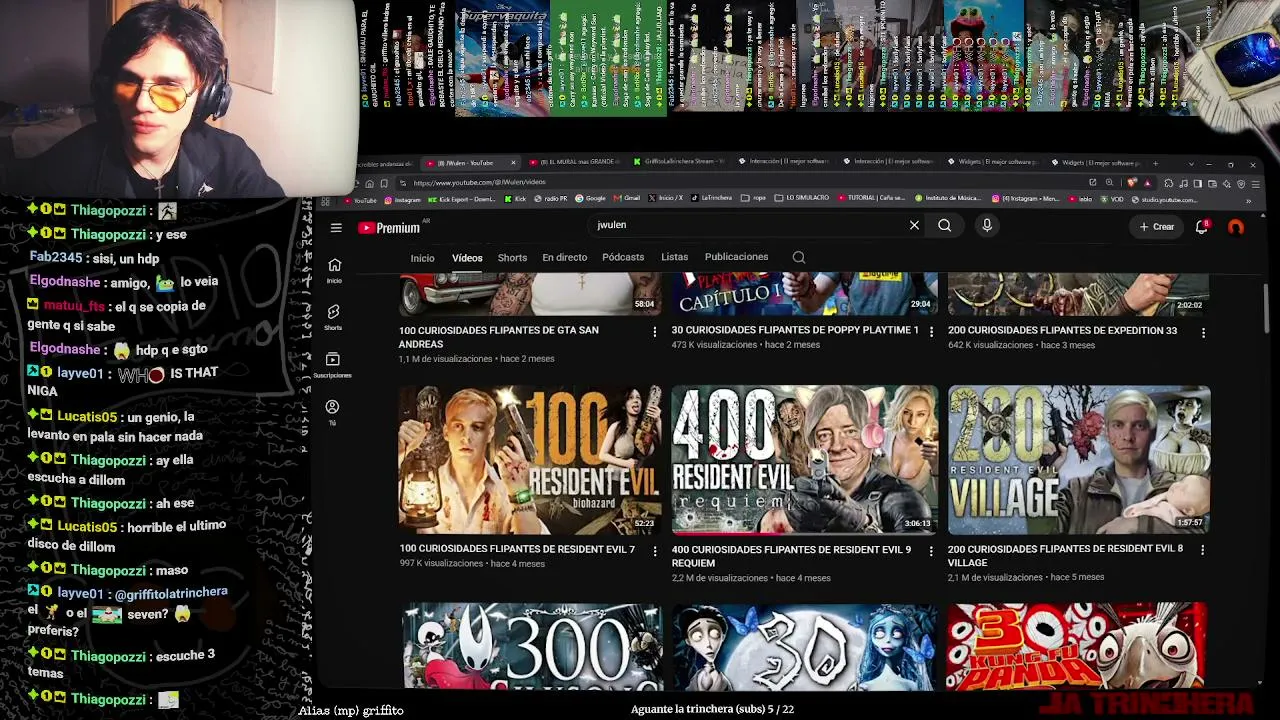The image size is (1280, 720).
Task: Open the Instagram bookmark
Action: click(x=402, y=199)
